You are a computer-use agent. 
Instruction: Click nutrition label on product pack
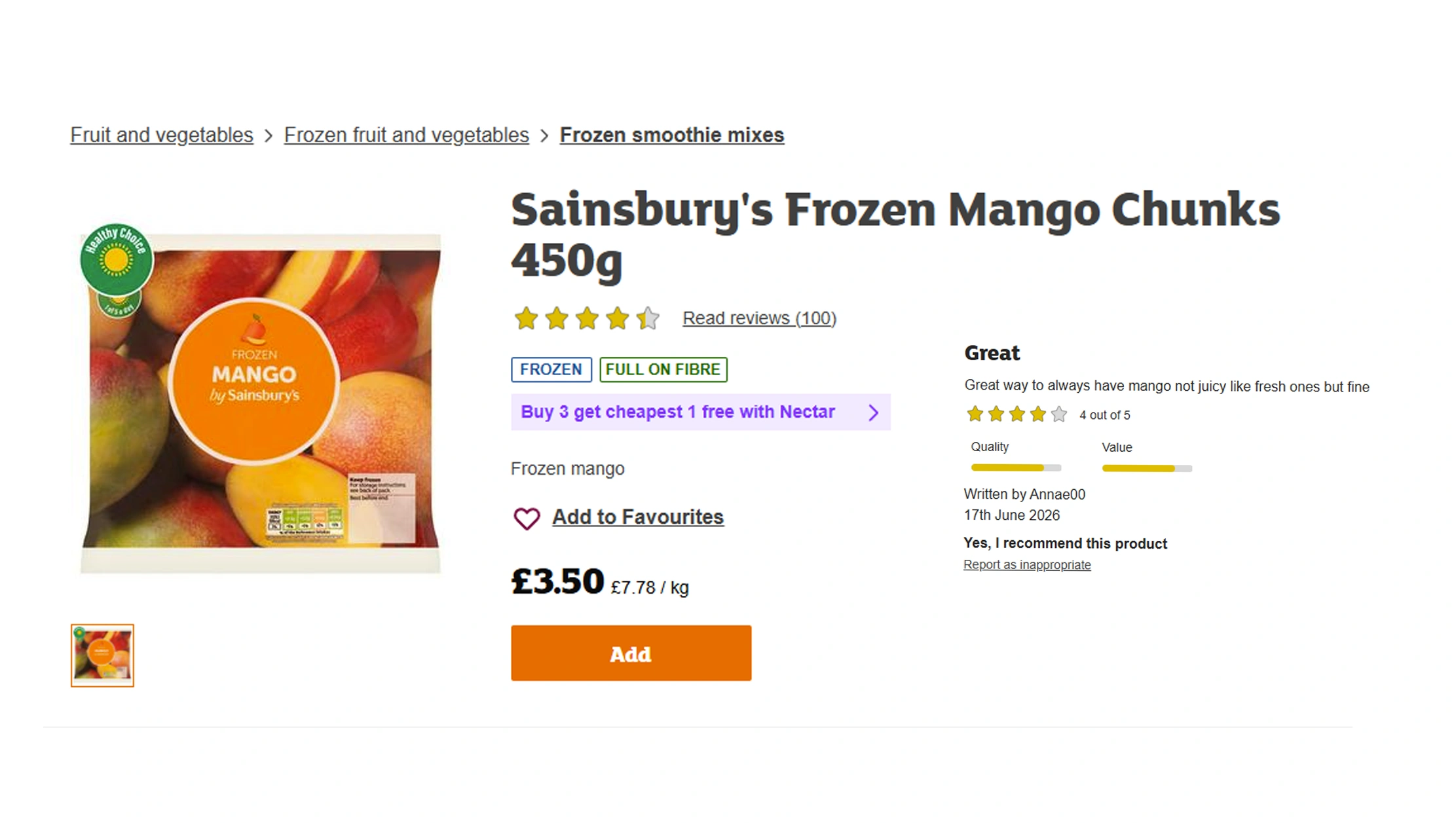coord(305,521)
